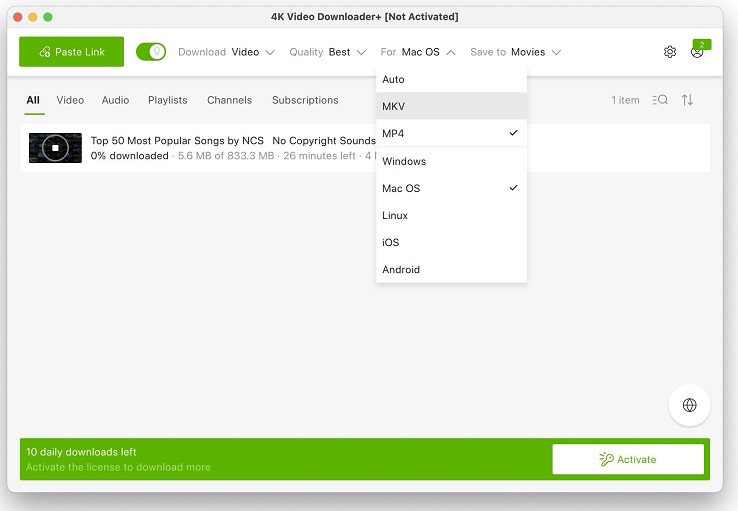738x511 pixels.
Task: Close the window with the red button
Action: click(18, 17)
